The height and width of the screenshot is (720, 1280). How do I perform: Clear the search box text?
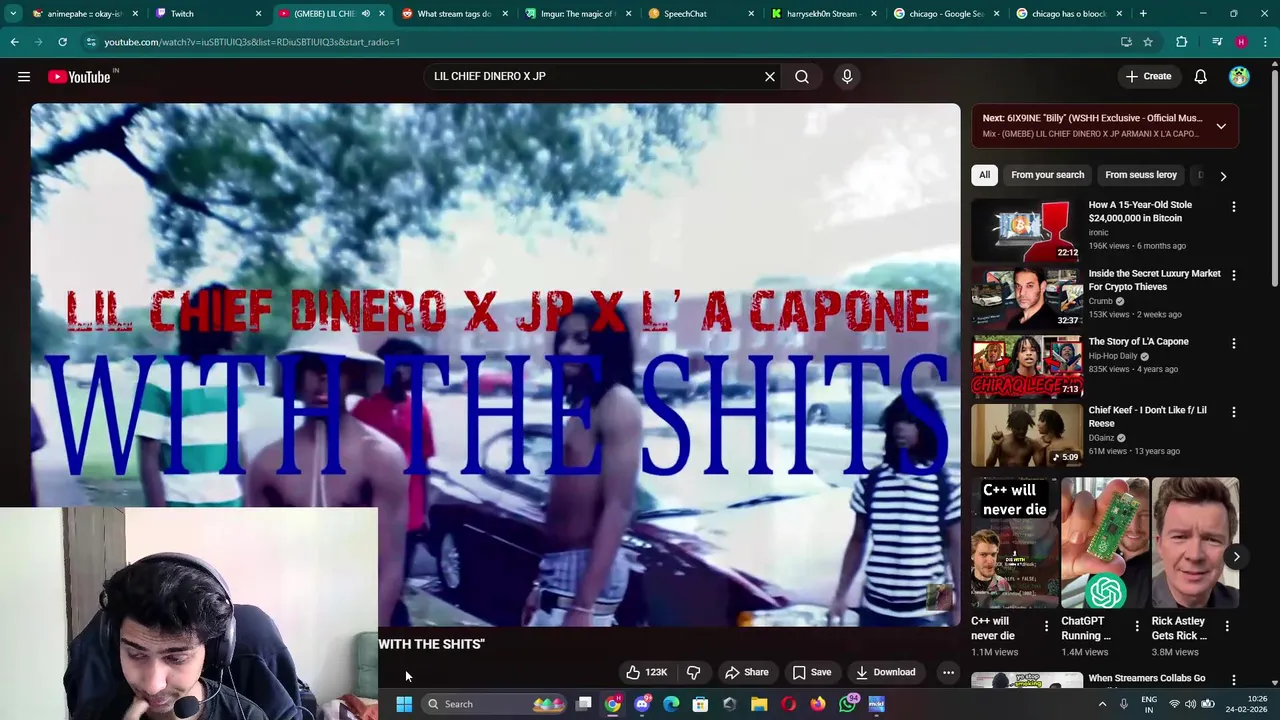click(x=770, y=76)
